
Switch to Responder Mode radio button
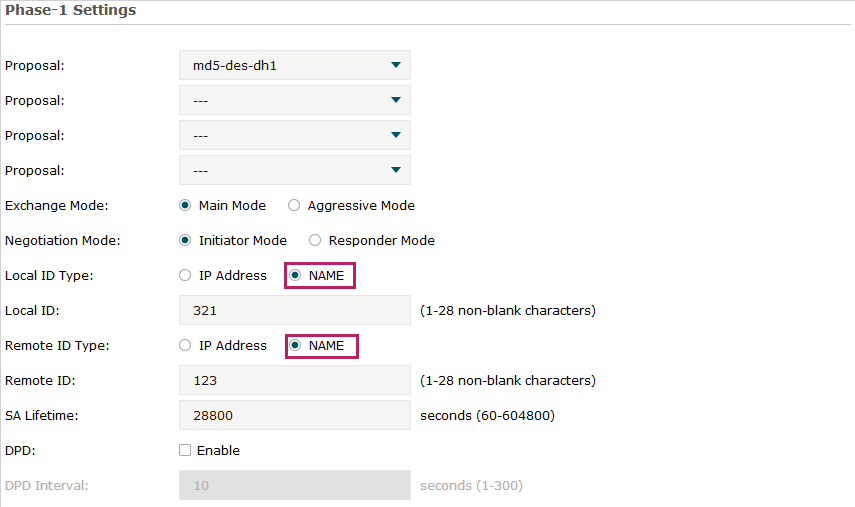[315, 240]
